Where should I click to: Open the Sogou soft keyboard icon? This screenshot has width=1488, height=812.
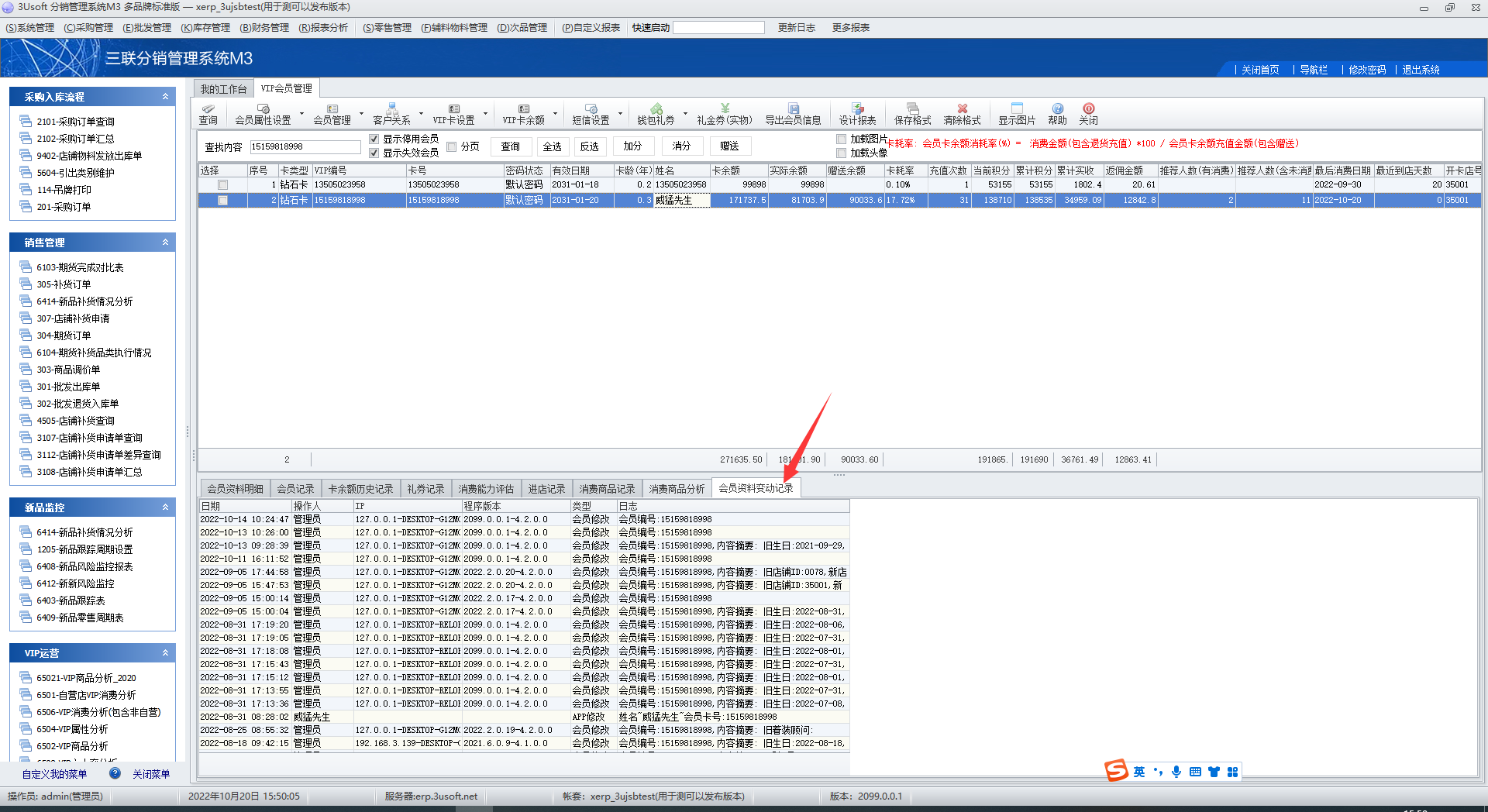click(x=1195, y=772)
